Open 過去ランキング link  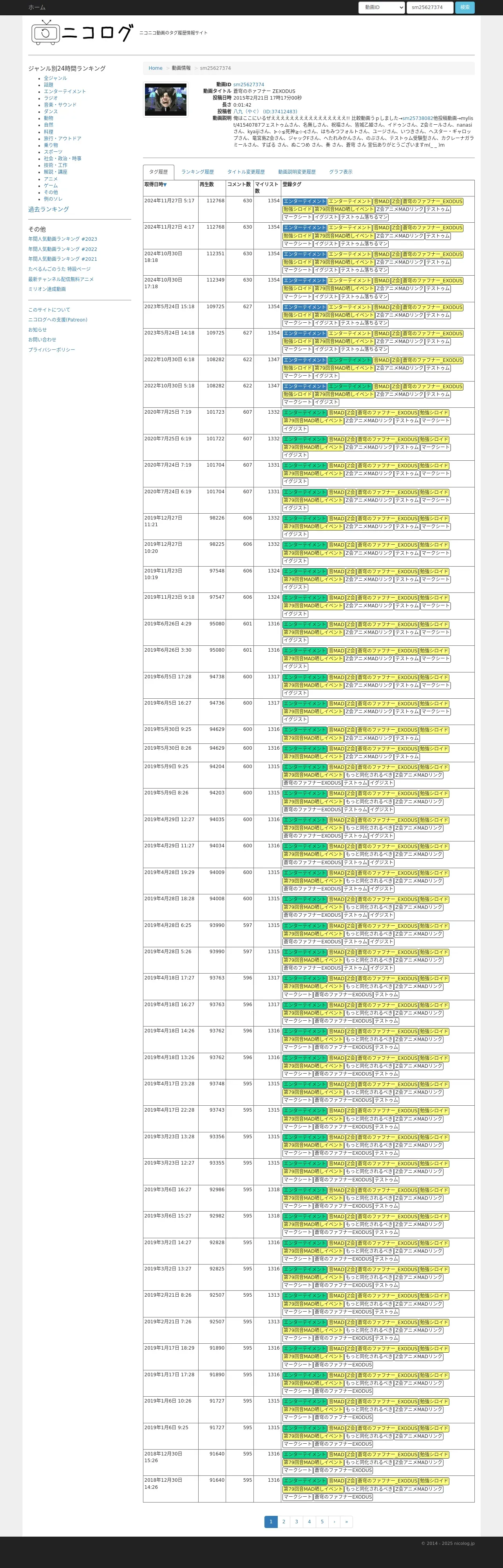point(49,209)
